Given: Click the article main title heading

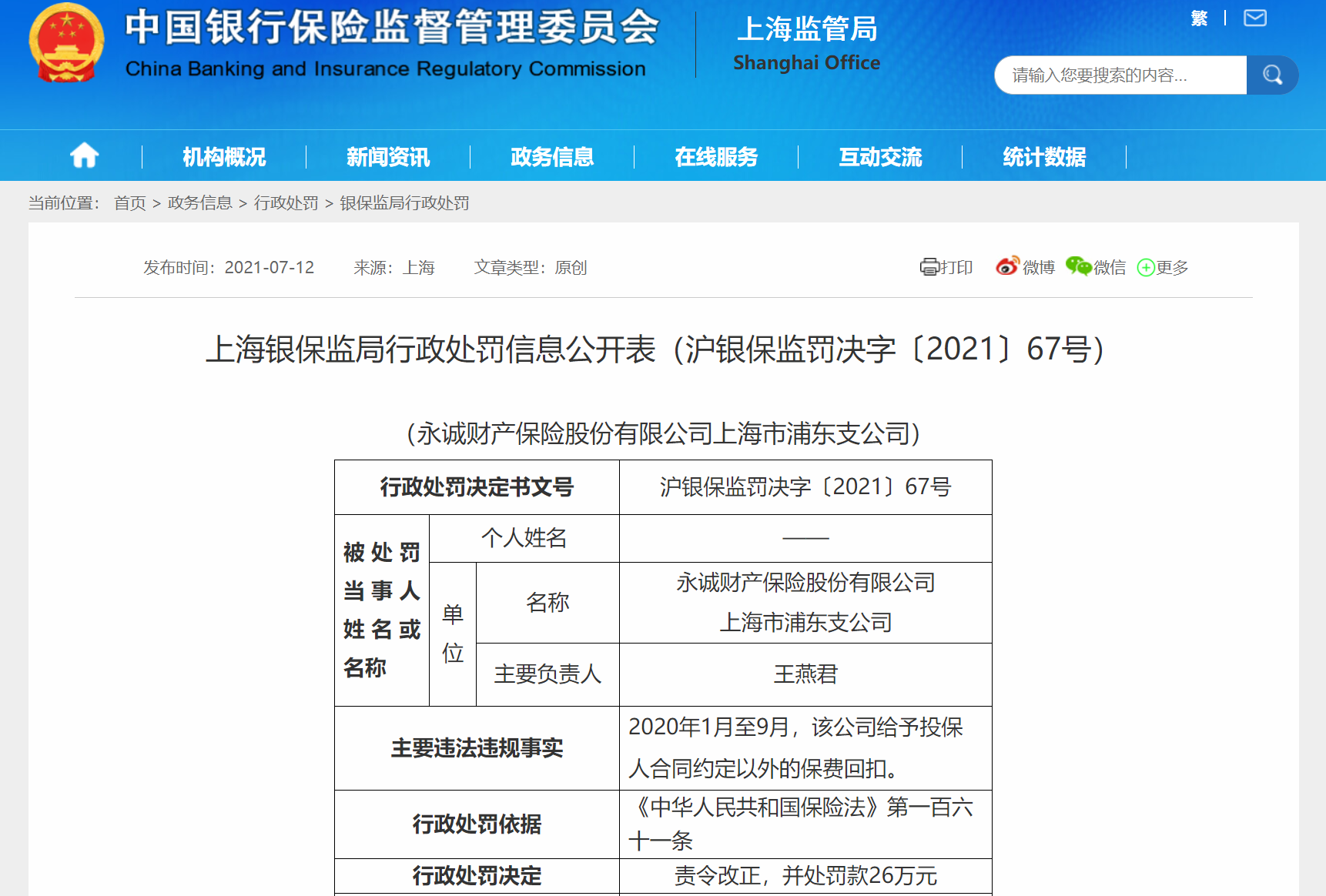Looking at the screenshot, I should 655,349.
